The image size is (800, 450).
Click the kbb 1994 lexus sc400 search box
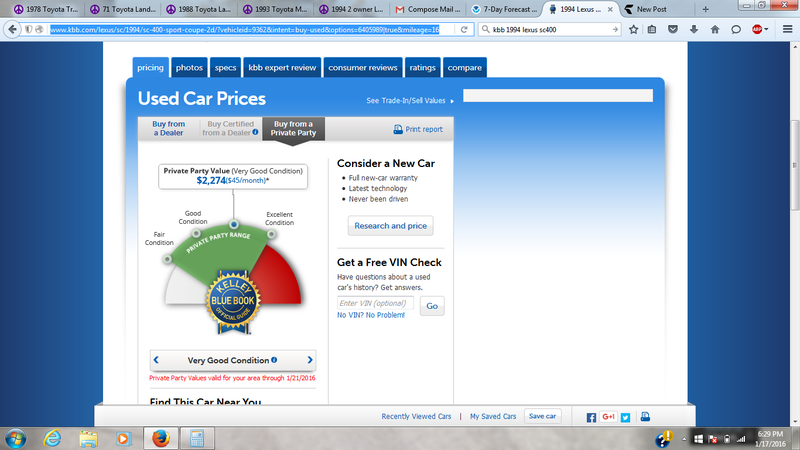pos(549,30)
